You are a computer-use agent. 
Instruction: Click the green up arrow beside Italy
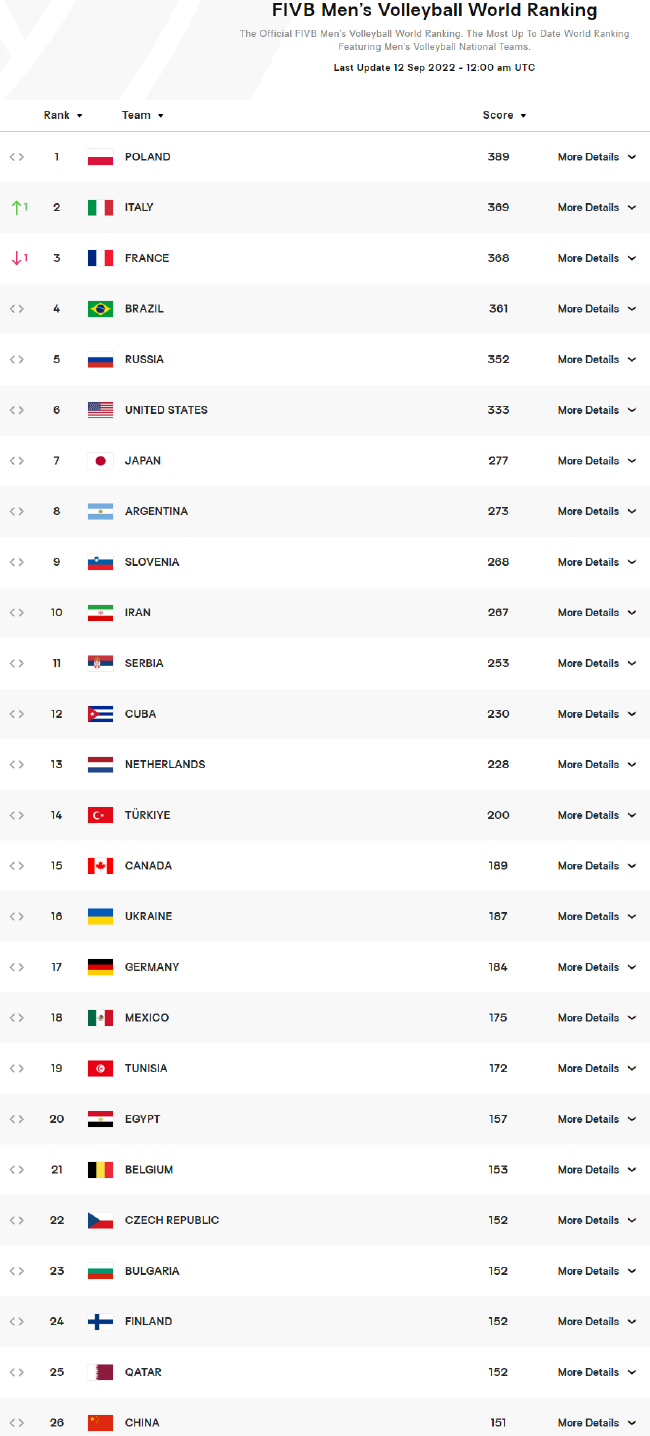pyautogui.click(x=16, y=208)
